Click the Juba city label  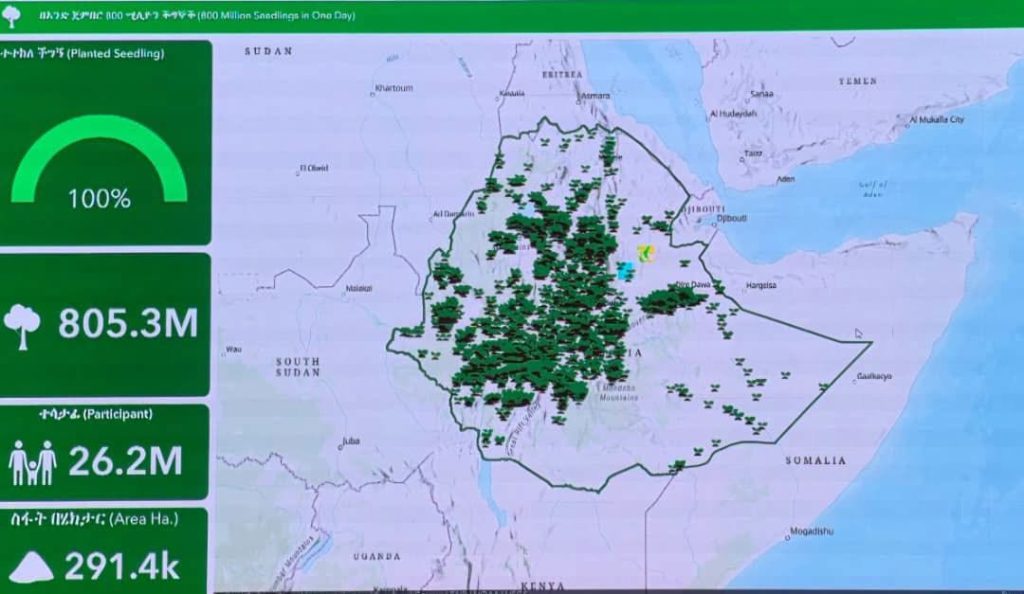click(351, 441)
